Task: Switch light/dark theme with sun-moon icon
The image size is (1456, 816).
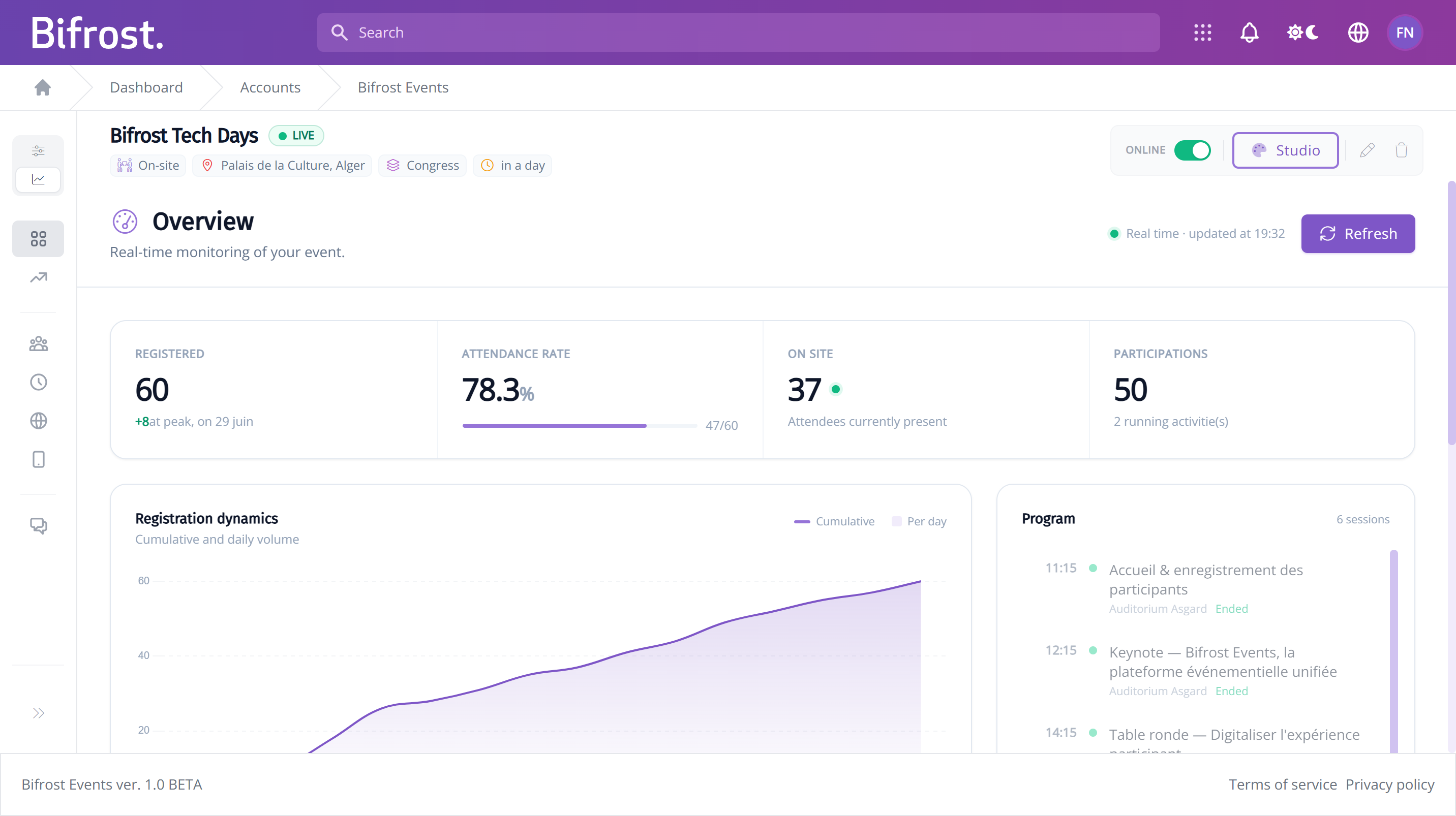Action: [x=1303, y=33]
